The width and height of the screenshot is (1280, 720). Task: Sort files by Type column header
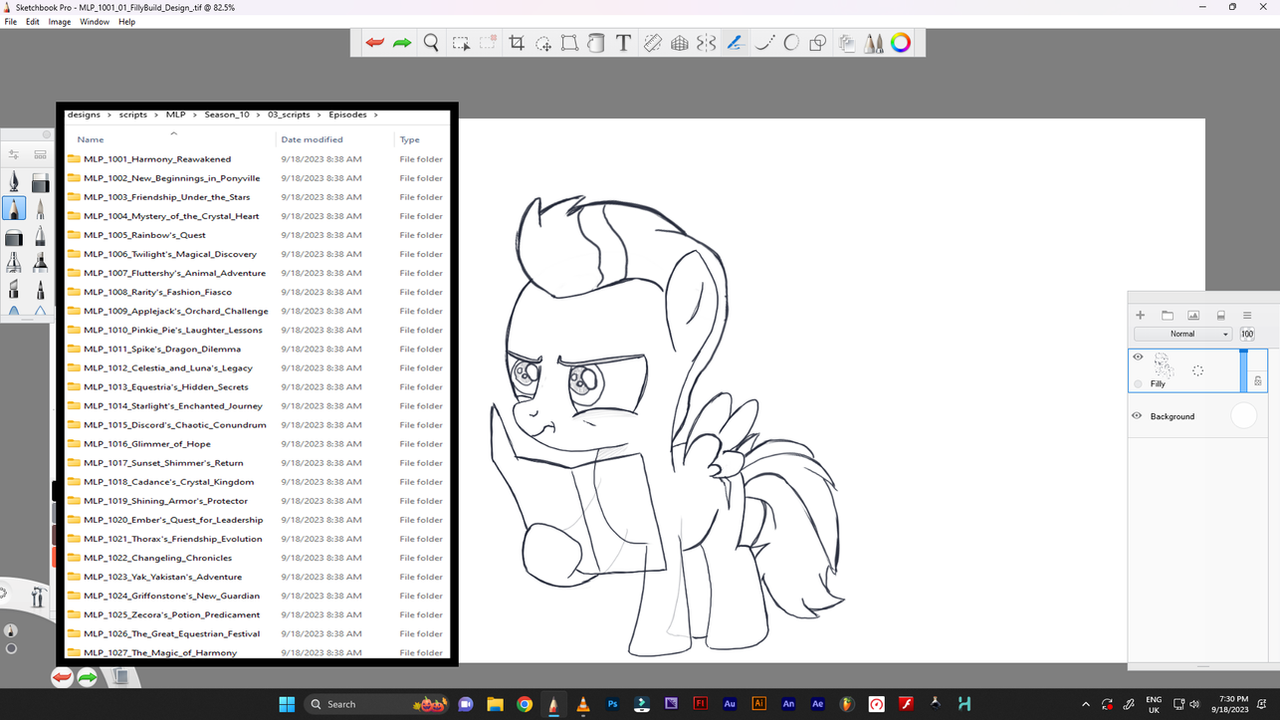(410, 140)
